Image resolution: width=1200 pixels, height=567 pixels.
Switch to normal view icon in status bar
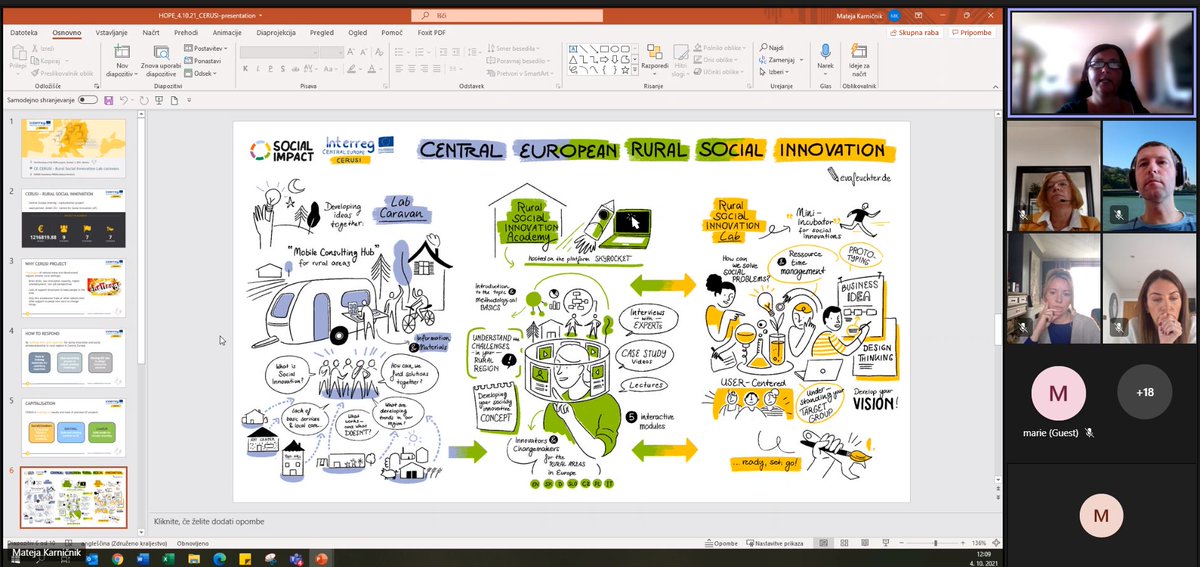[x=824, y=543]
